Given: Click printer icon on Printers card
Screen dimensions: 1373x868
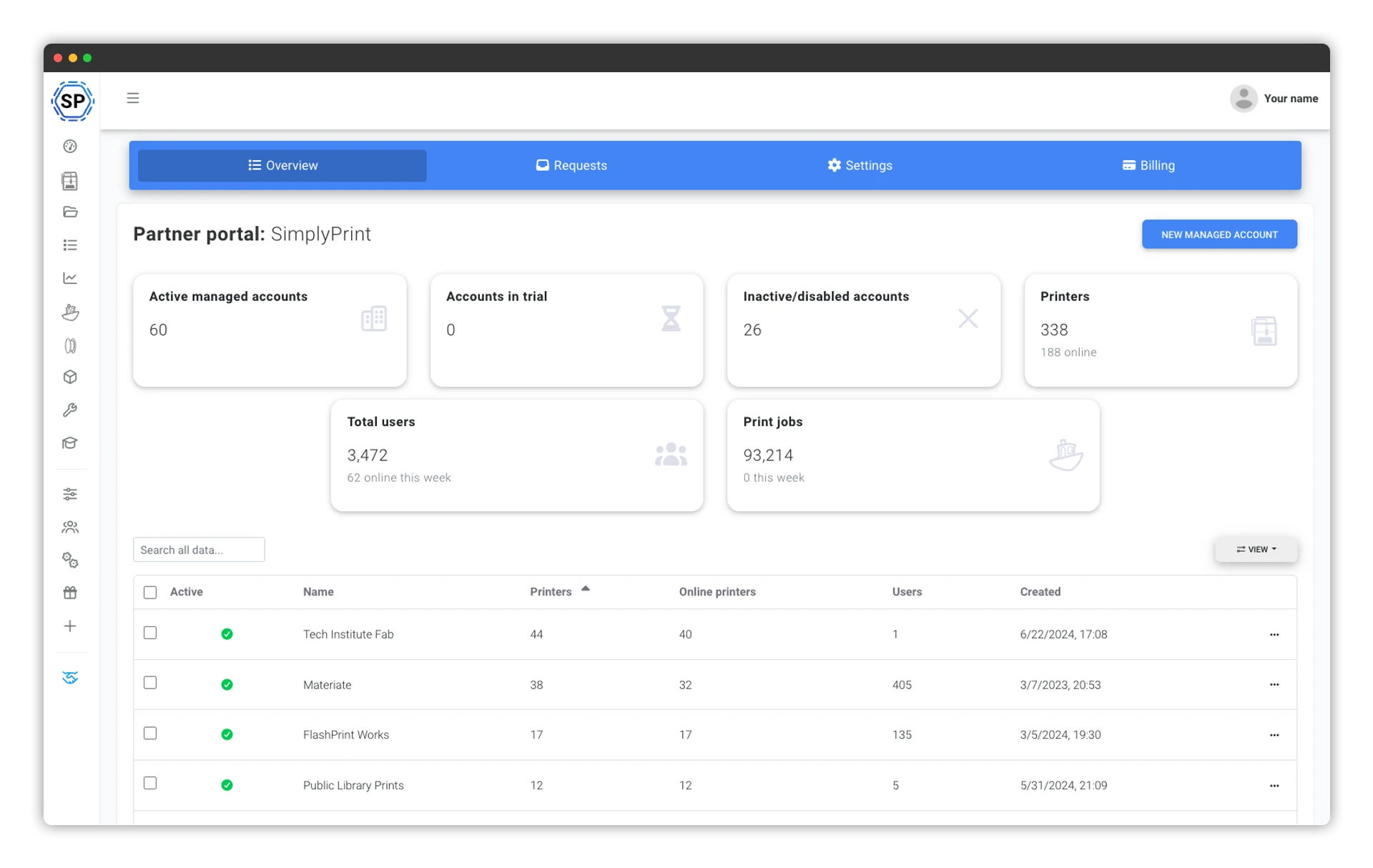Looking at the screenshot, I should 1264,331.
